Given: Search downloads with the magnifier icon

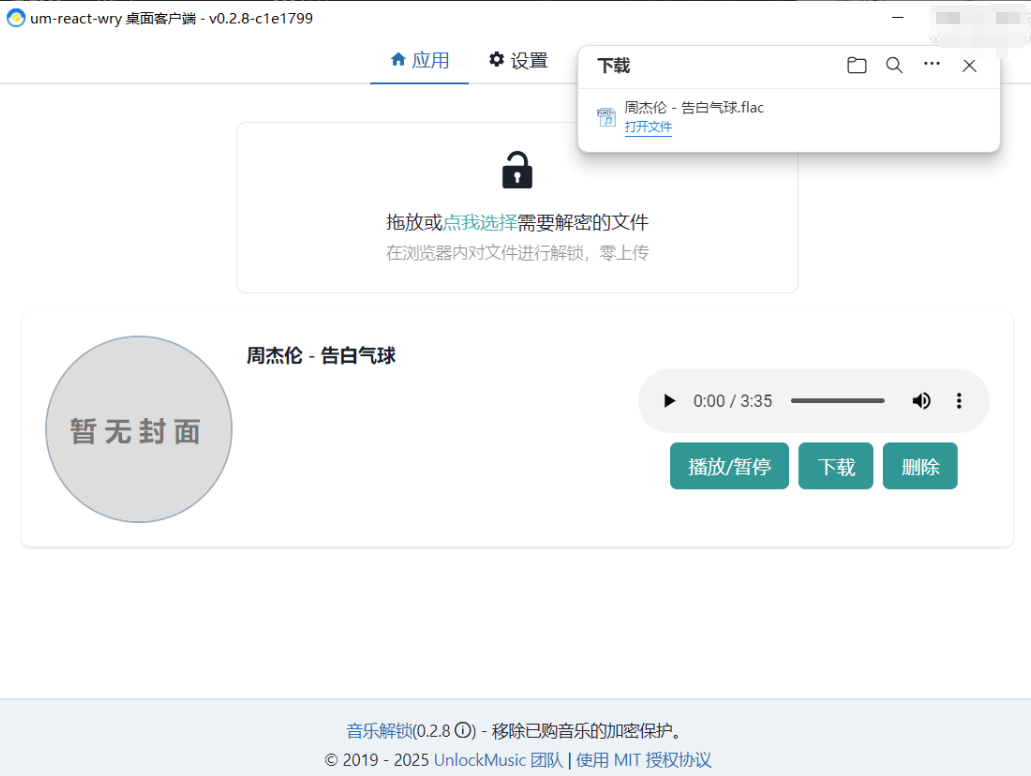Looking at the screenshot, I should pyautogui.click(x=894, y=65).
